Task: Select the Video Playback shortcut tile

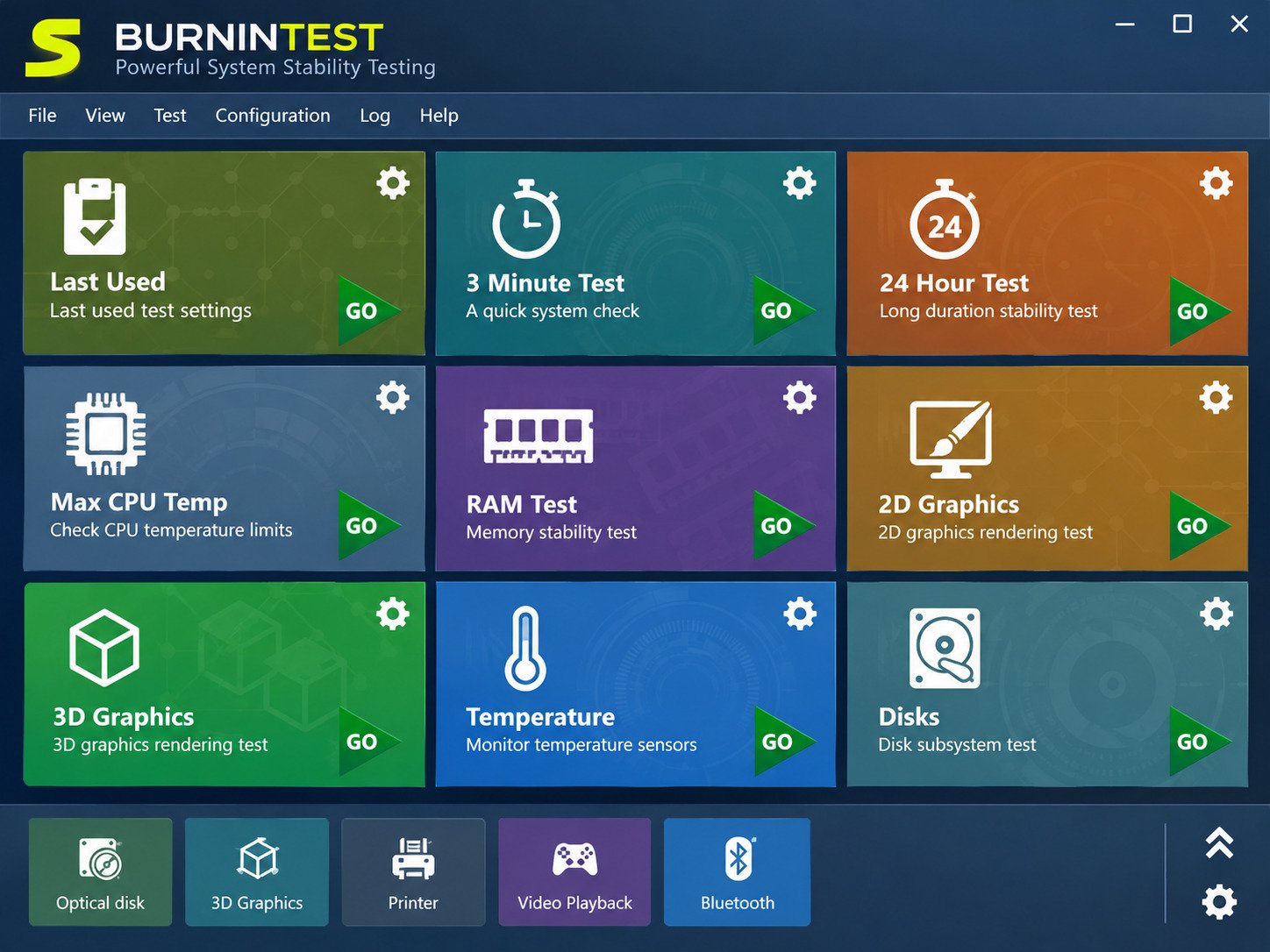Action: click(574, 872)
